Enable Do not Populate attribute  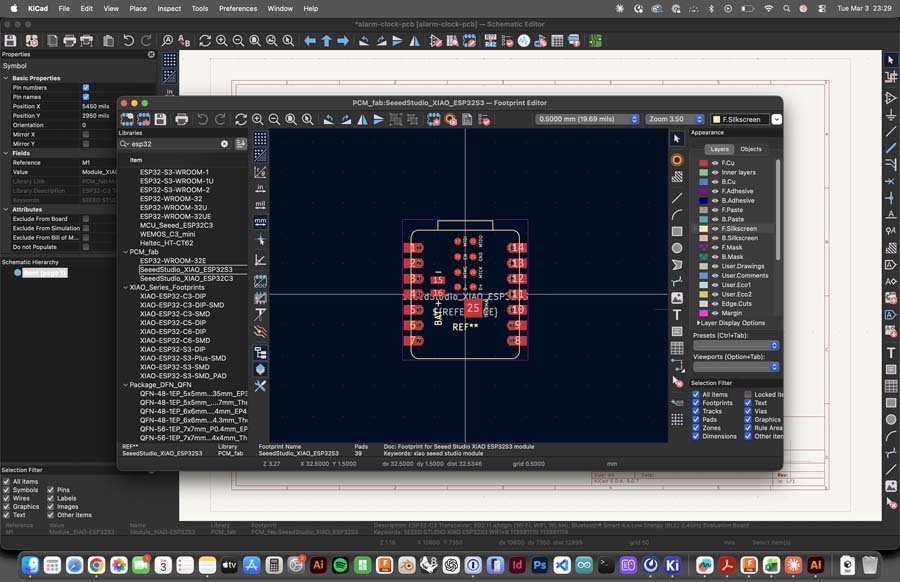86,247
